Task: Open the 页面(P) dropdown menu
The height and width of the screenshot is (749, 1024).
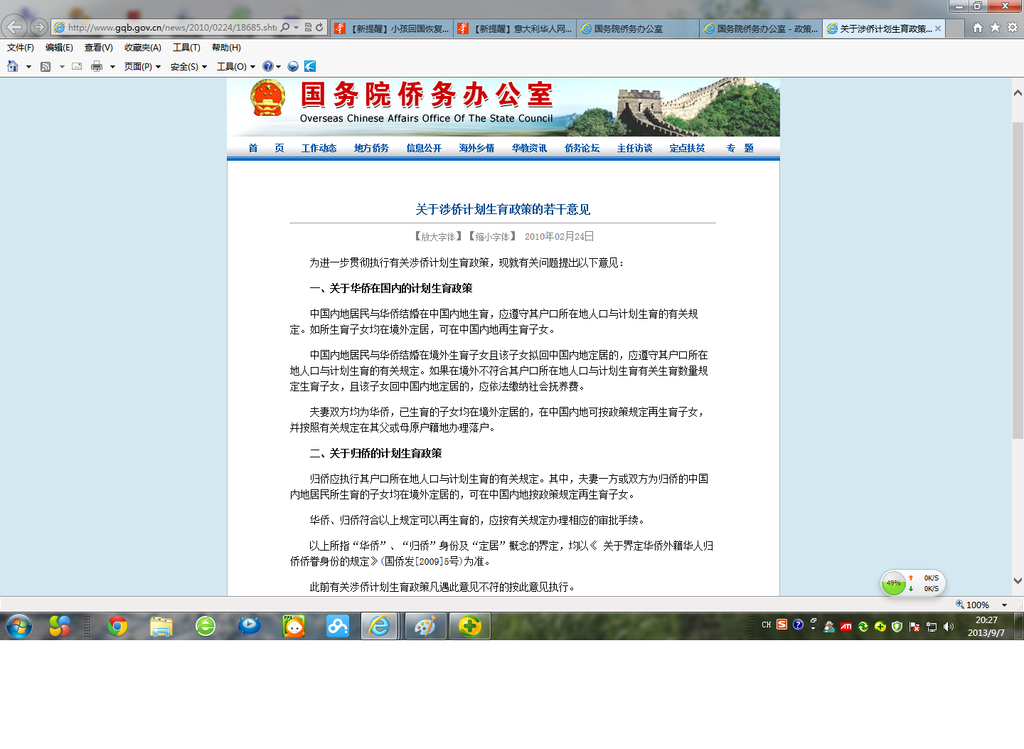Action: point(142,67)
